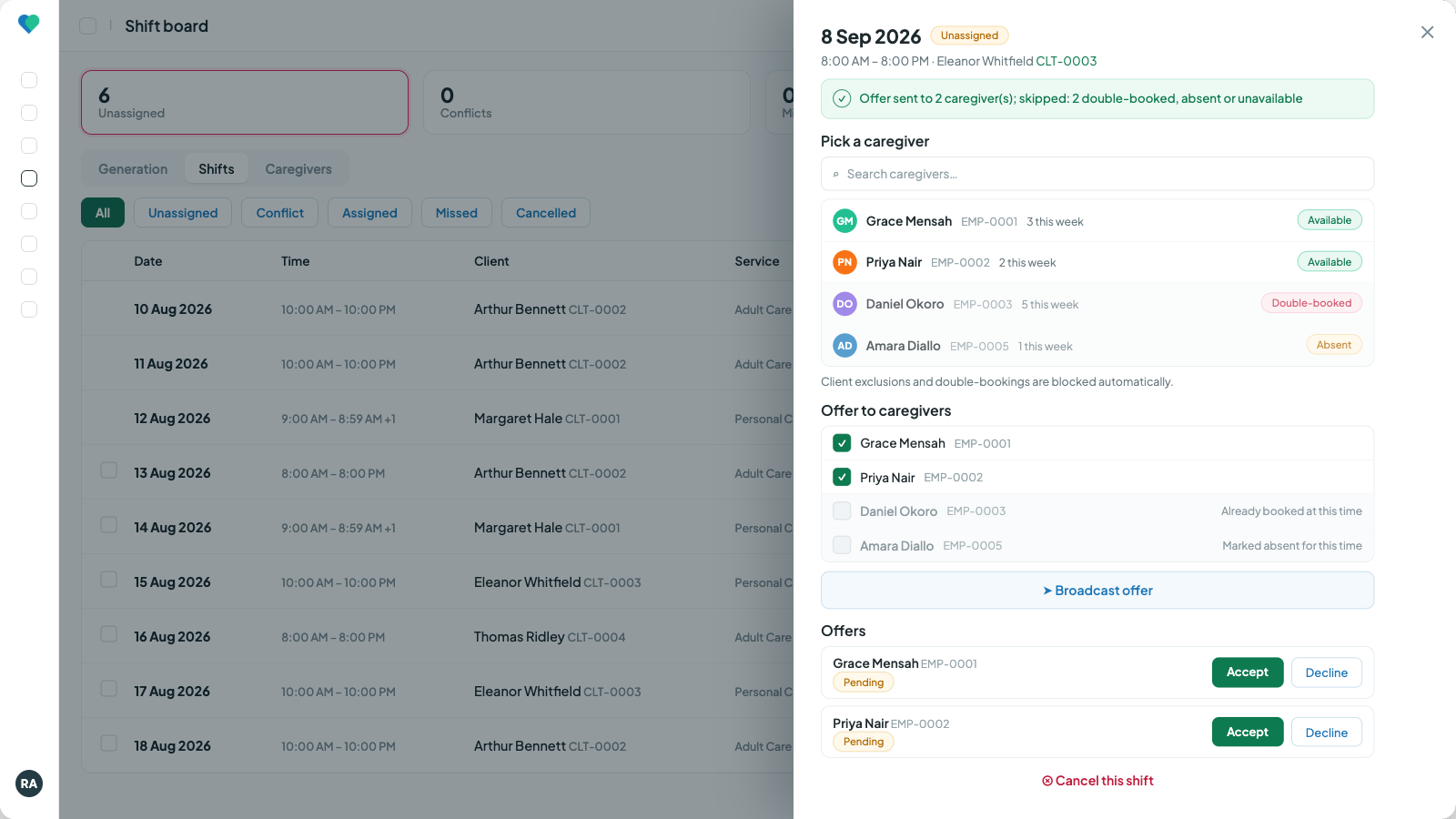1456x819 pixels.
Task: Accept Grace Mensah's pending offer
Action: tap(1248, 672)
